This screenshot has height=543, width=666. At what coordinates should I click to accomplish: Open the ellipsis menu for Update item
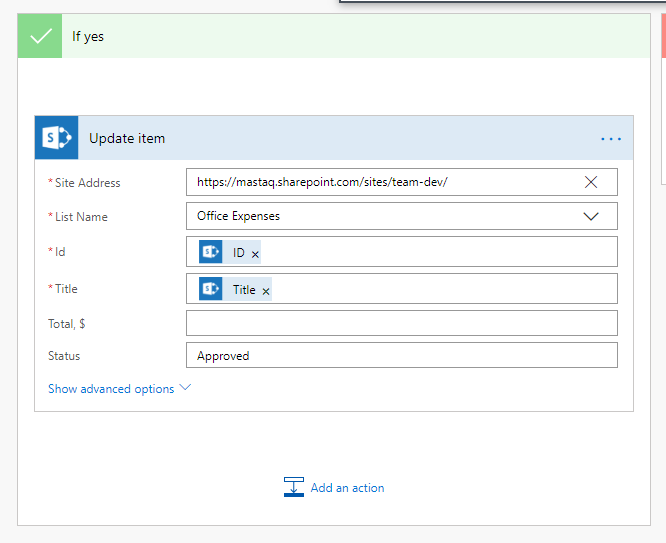(x=611, y=139)
